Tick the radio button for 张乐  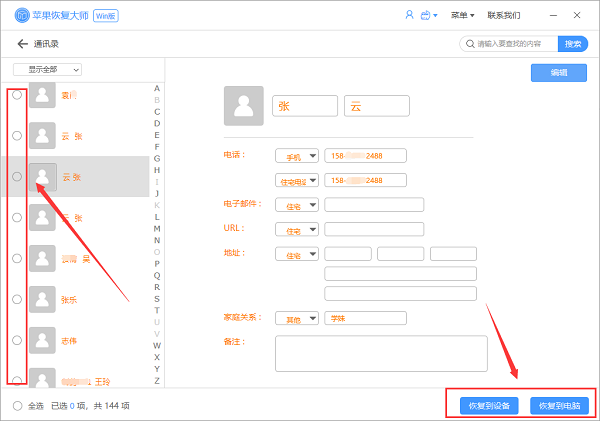(17, 299)
